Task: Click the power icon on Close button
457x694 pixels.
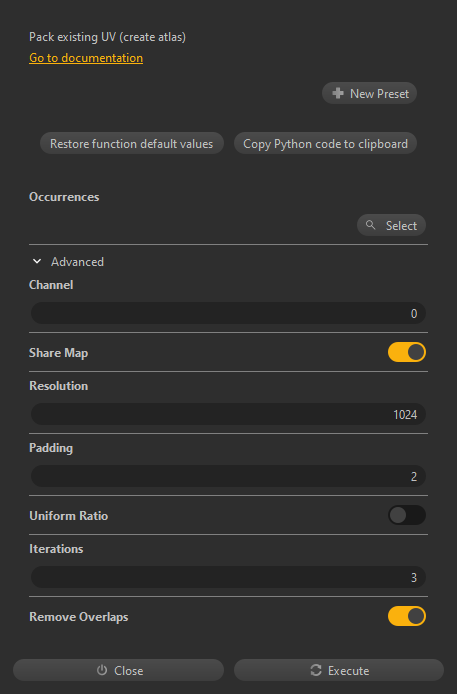Action: 102,670
